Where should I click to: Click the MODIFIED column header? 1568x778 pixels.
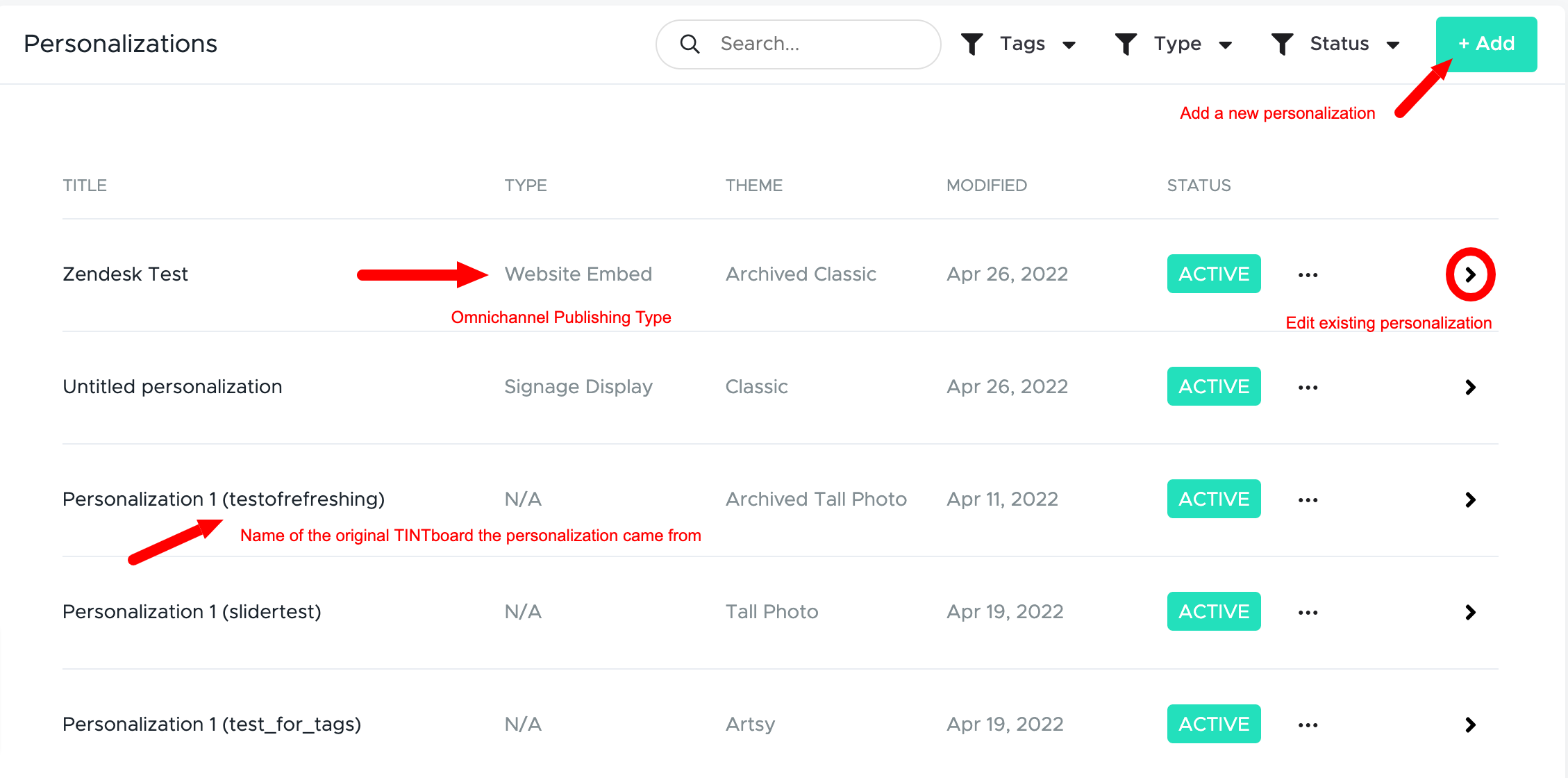click(987, 185)
